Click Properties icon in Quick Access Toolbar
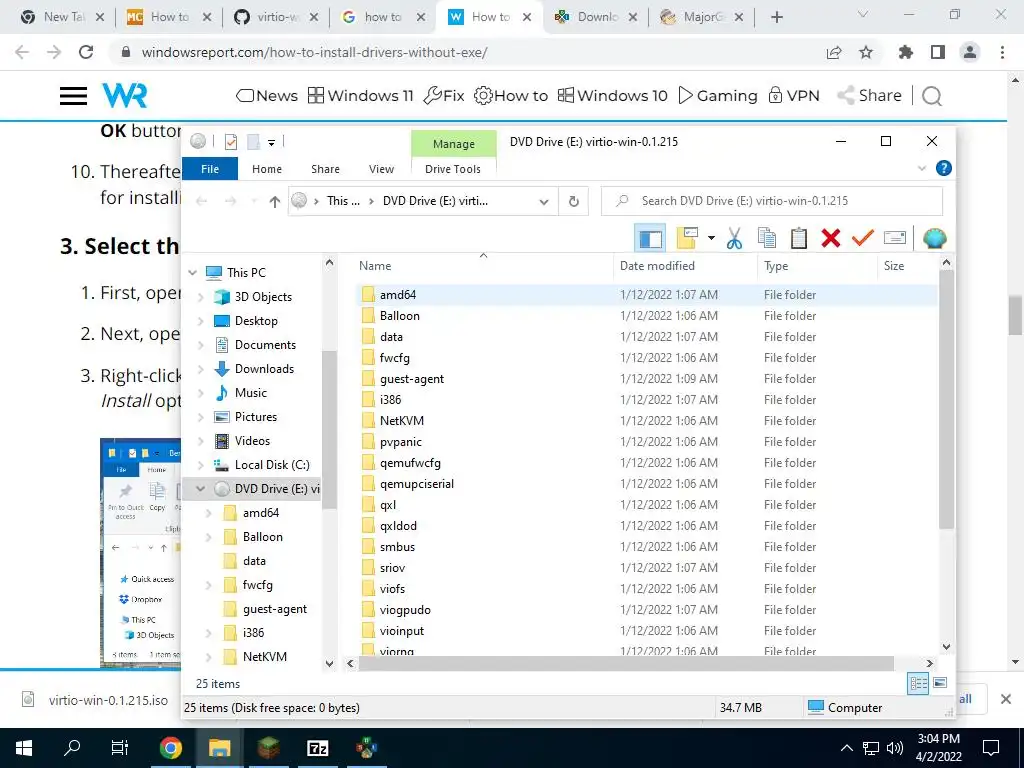 [231, 142]
